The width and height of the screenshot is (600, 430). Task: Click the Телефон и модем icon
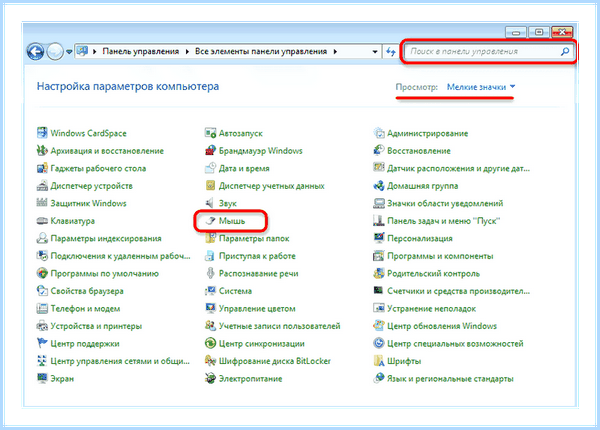tap(42, 308)
